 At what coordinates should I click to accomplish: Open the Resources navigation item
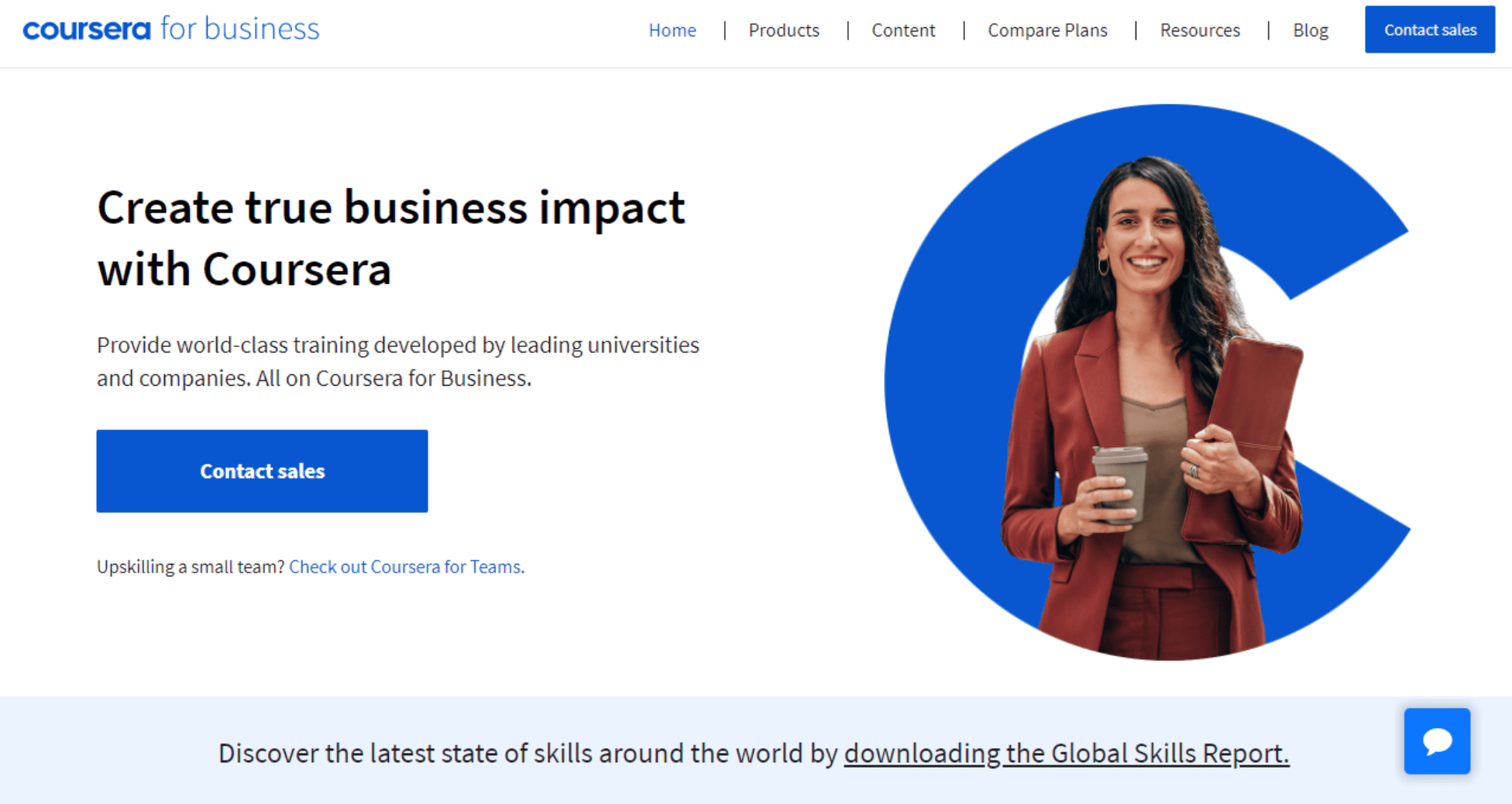coord(1200,29)
